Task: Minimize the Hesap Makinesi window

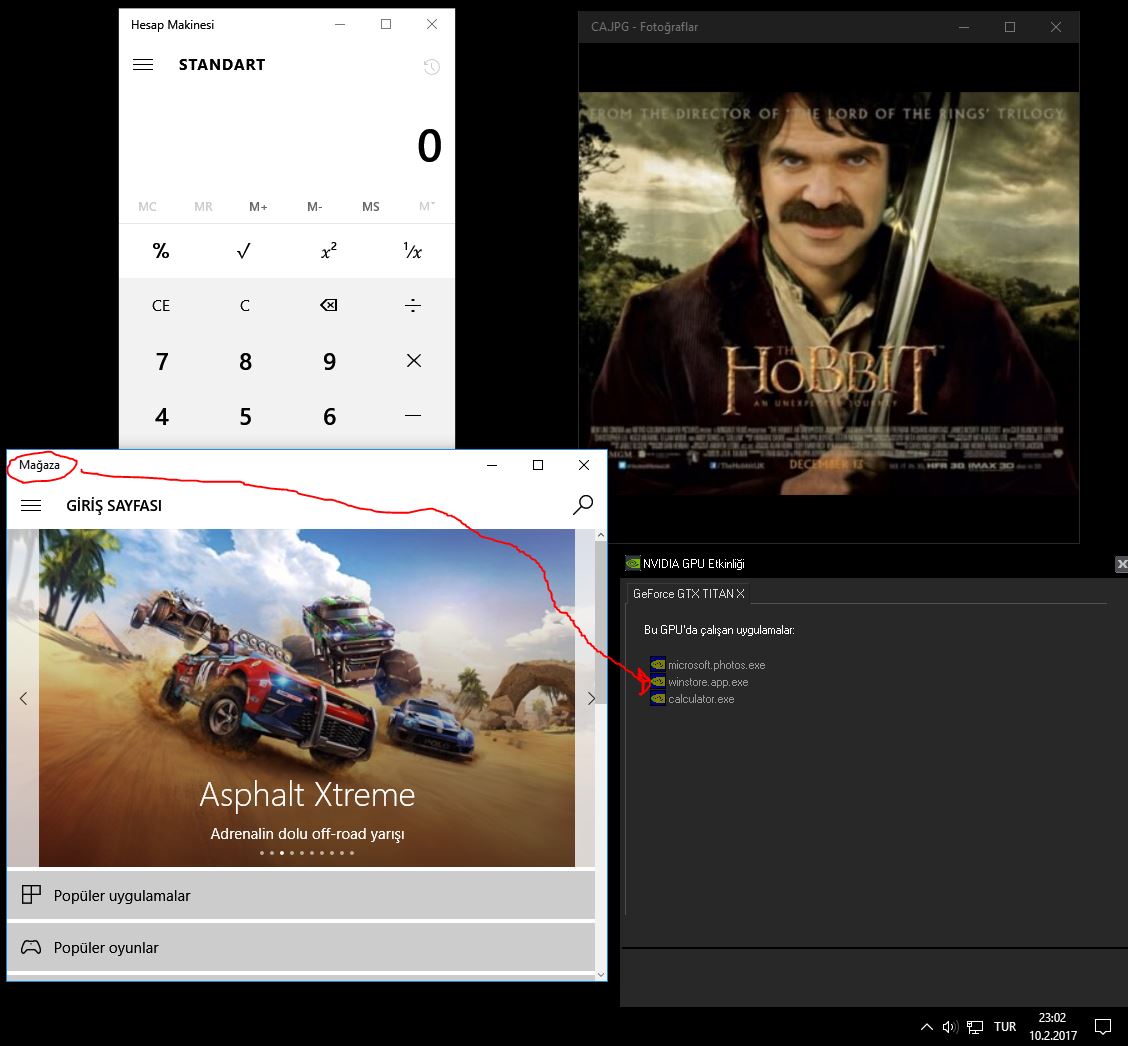Action: (x=340, y=24)
